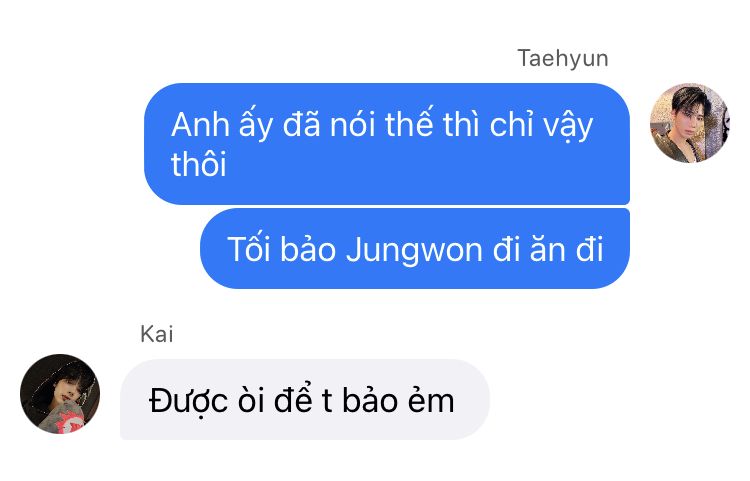
Task: Select the message 'Anh ấy đã nói thế thì chỉ vậy thôi'
Action: pos(386,144)
